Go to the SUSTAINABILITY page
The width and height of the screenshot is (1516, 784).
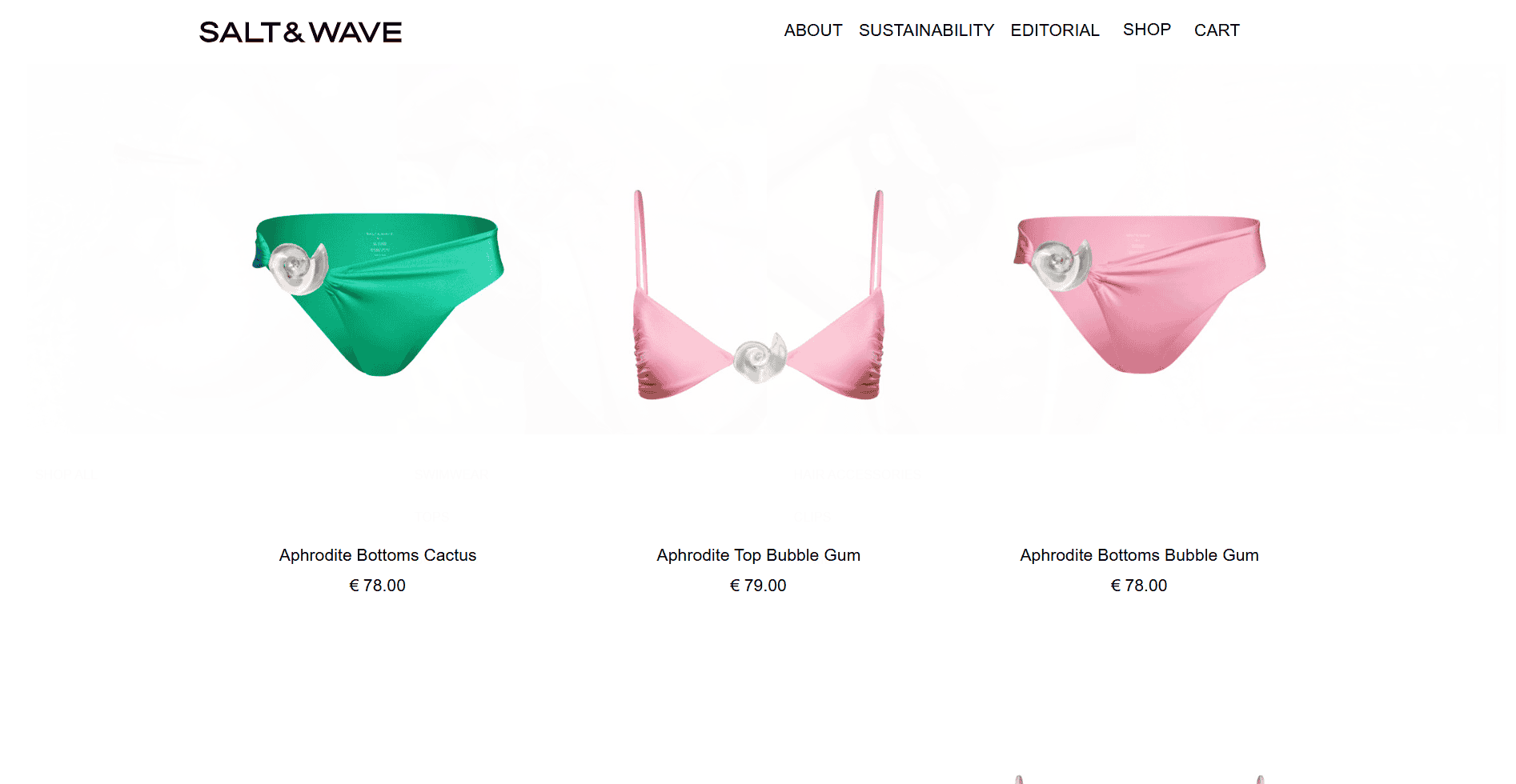tap(926, 30)
